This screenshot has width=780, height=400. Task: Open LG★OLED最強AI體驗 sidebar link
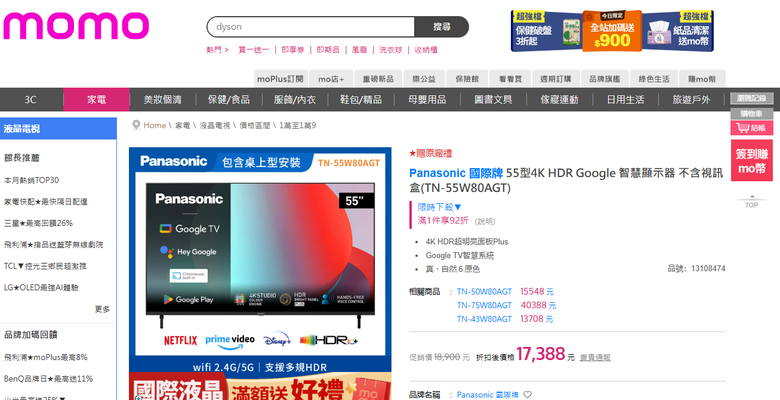click(41, 288)
